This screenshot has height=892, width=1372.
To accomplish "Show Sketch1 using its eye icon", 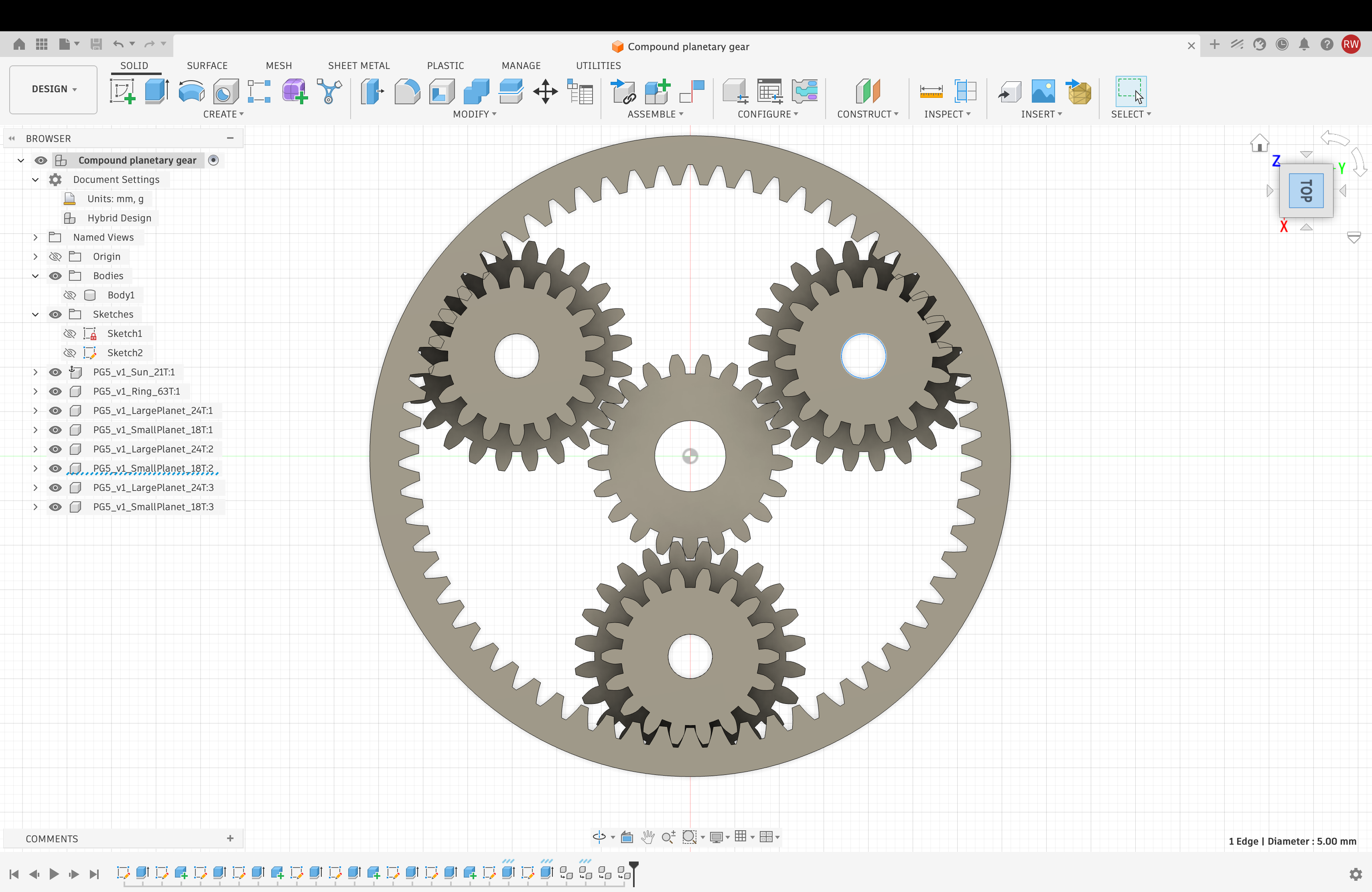I will (x=70, y=334).
